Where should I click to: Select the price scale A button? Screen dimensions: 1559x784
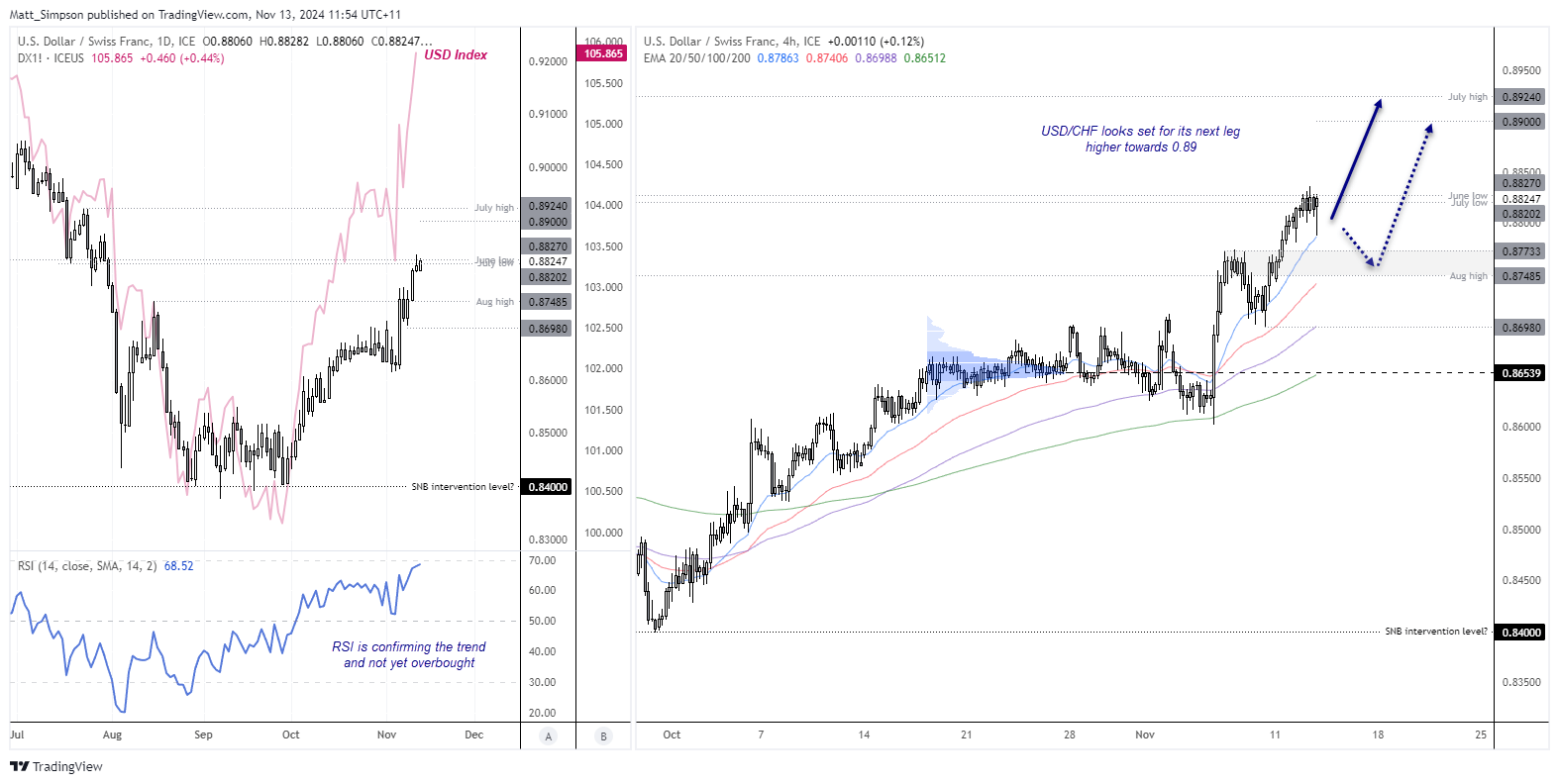(x=549, y=735)
